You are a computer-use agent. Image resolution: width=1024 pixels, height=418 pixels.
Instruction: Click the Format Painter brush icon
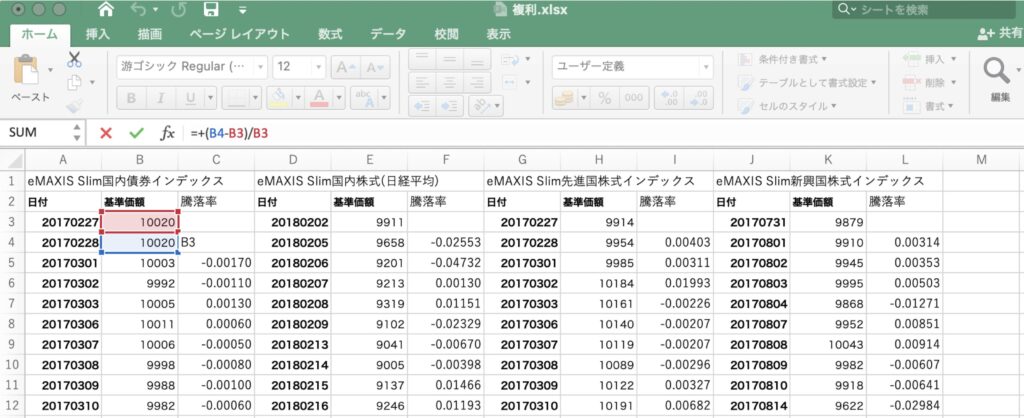pos(74,105)
